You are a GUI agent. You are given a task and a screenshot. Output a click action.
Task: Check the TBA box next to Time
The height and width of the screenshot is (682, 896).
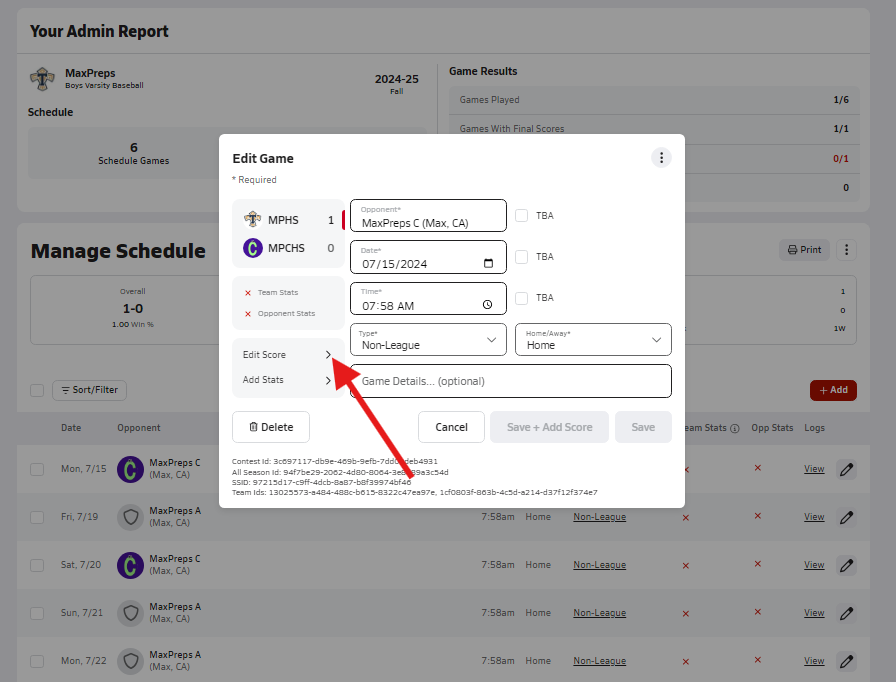tap(521, 298)
